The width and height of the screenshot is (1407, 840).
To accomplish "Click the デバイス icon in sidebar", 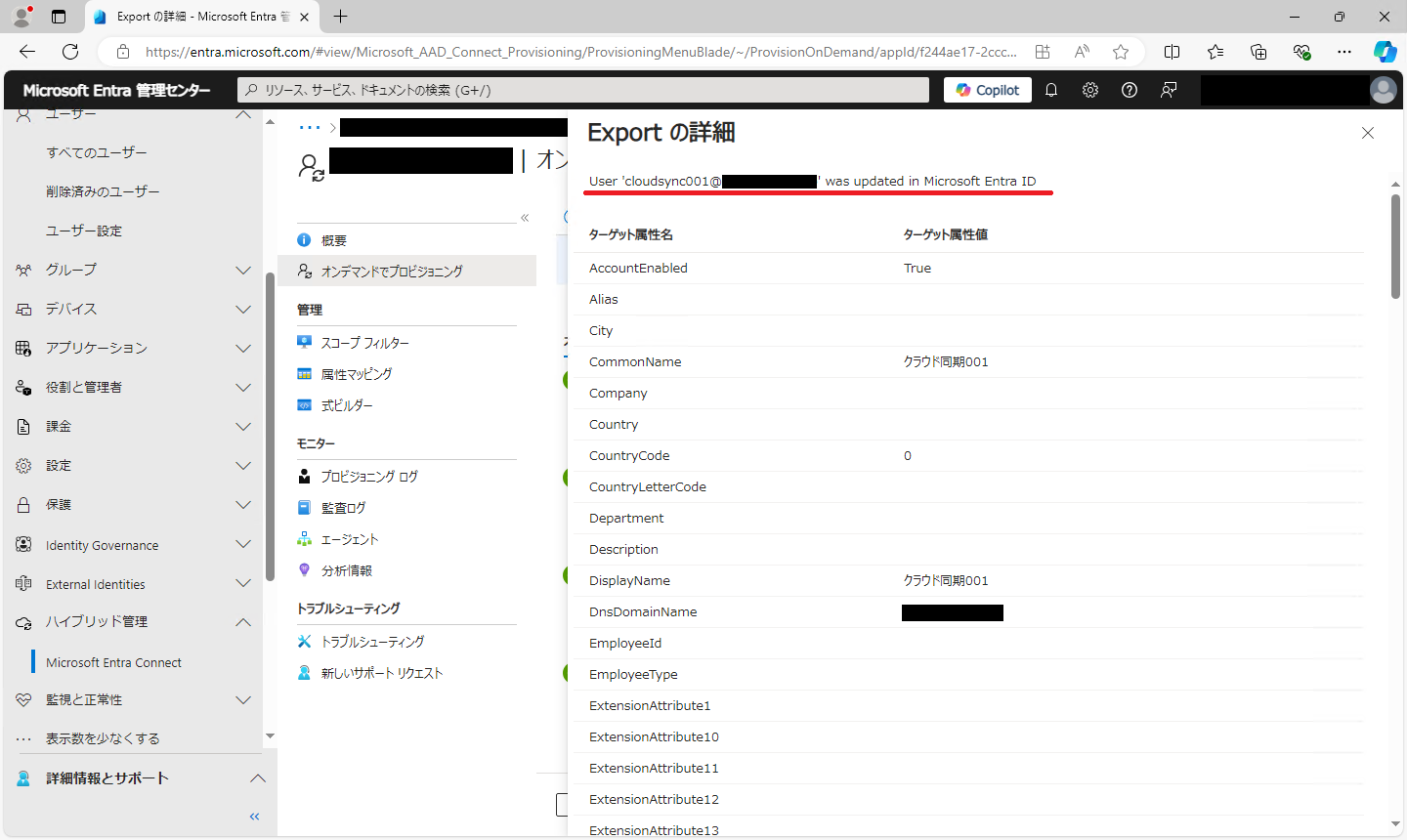I will [23, 309].
